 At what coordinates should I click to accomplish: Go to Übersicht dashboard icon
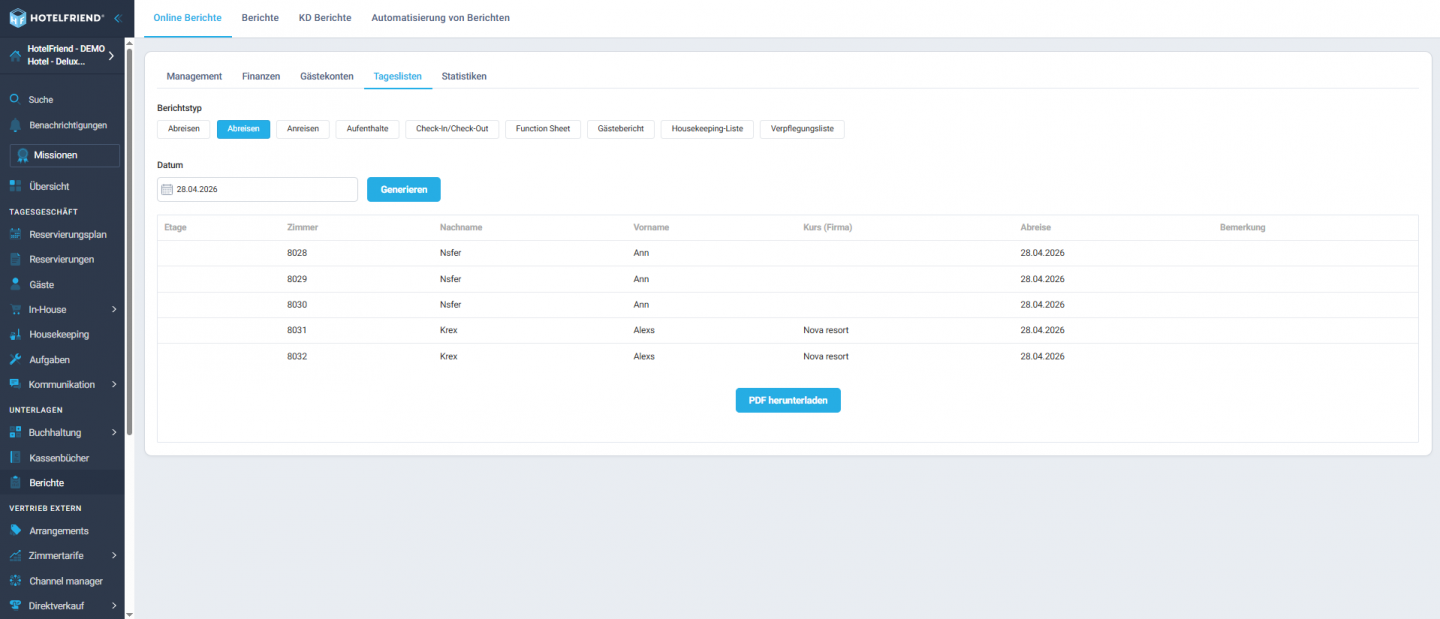[15, 186]
